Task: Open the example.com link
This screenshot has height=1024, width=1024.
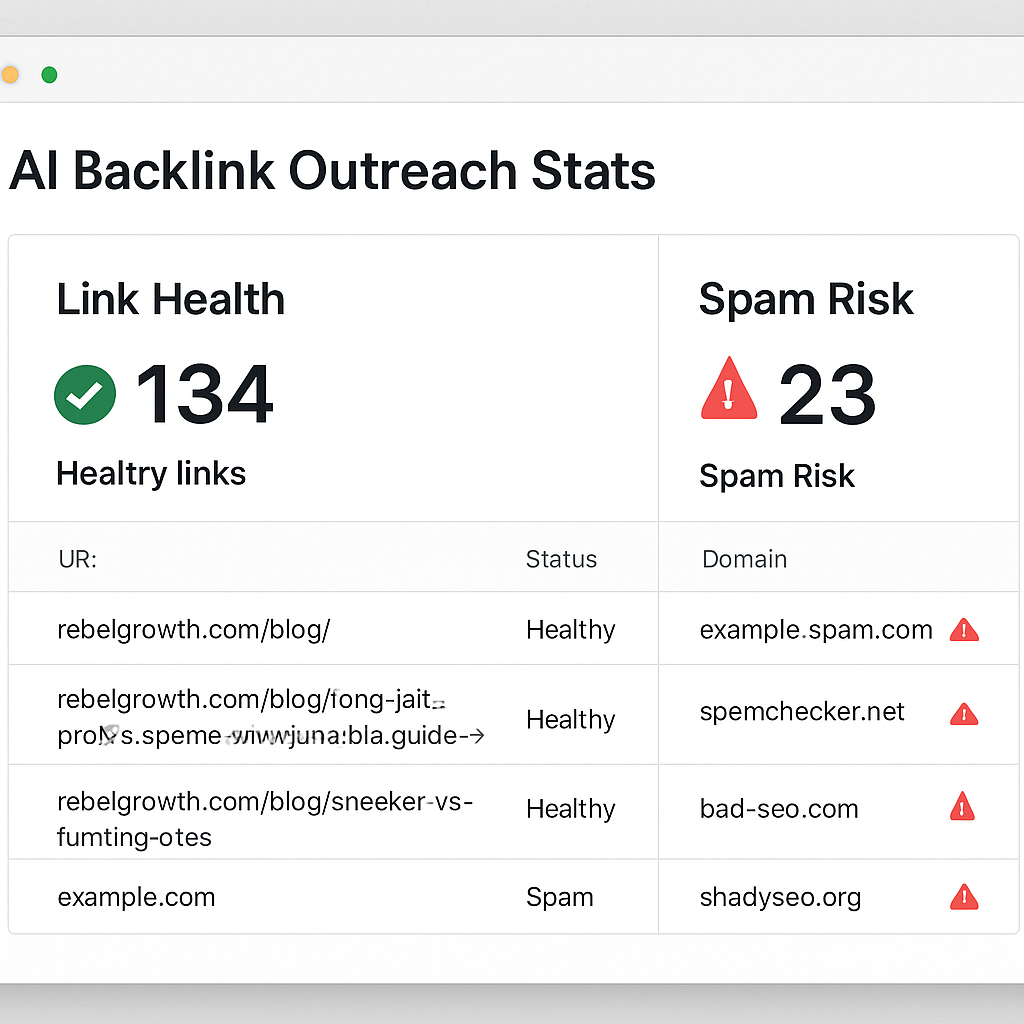Action: [x=136, y=897]
